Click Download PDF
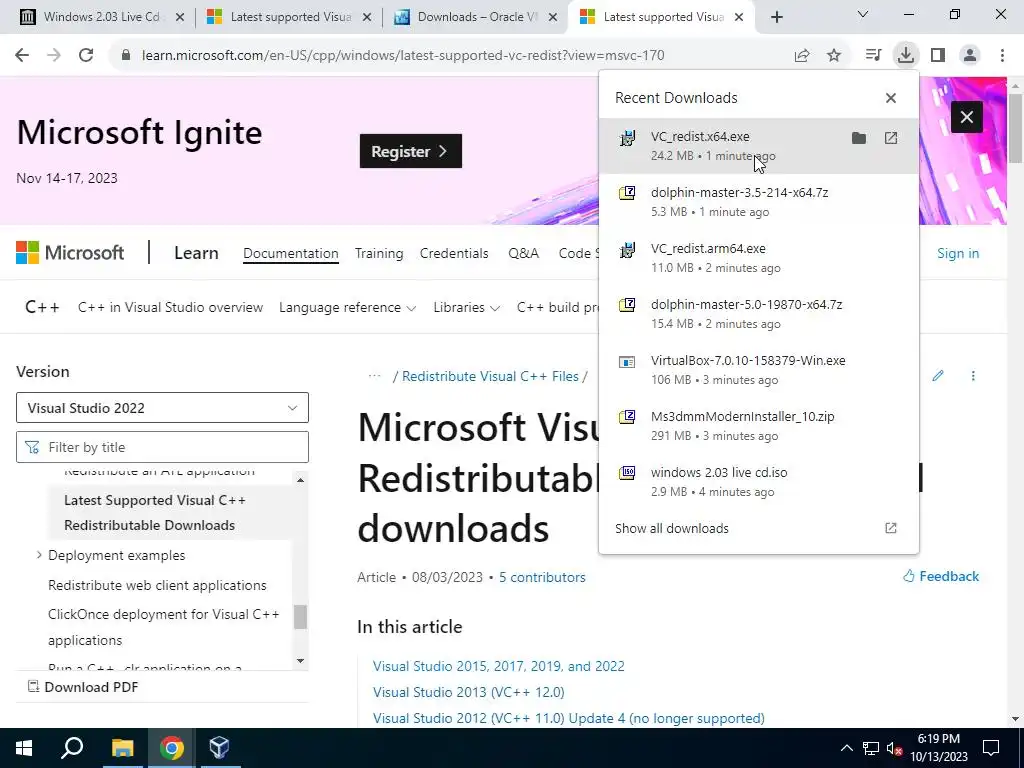The width and height of the screenshot is (1024, 768). pos(83,687)
